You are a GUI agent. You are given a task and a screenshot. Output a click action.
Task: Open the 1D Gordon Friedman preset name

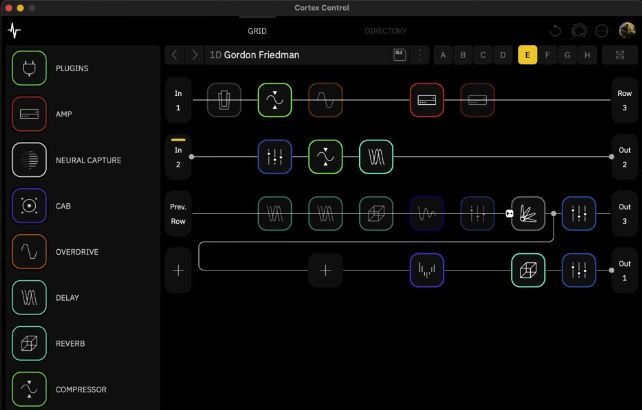click(x=254, y=55)
